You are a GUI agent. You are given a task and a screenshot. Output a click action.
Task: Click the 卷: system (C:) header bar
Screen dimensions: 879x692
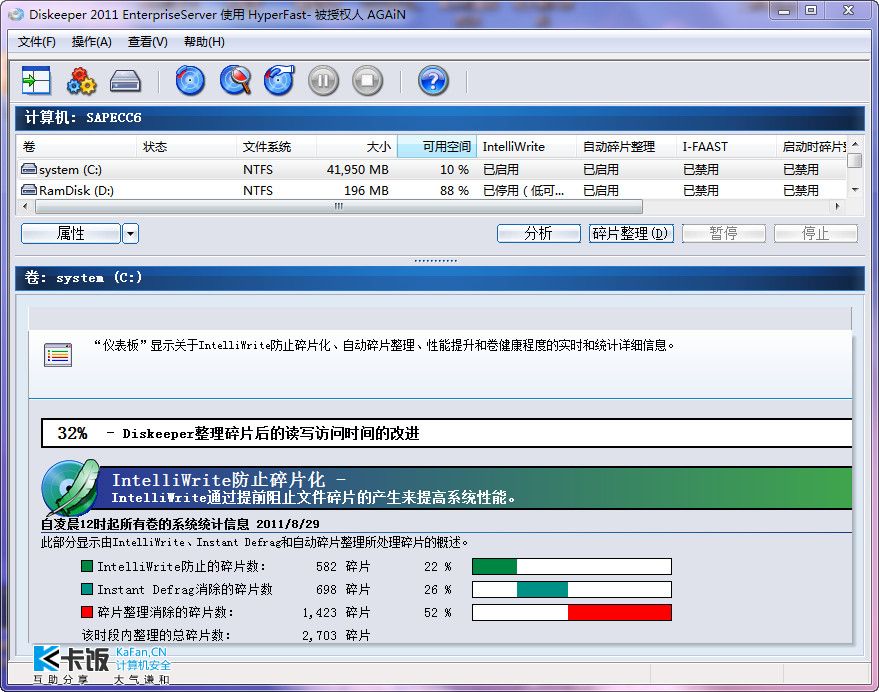(x=440, y=278)
